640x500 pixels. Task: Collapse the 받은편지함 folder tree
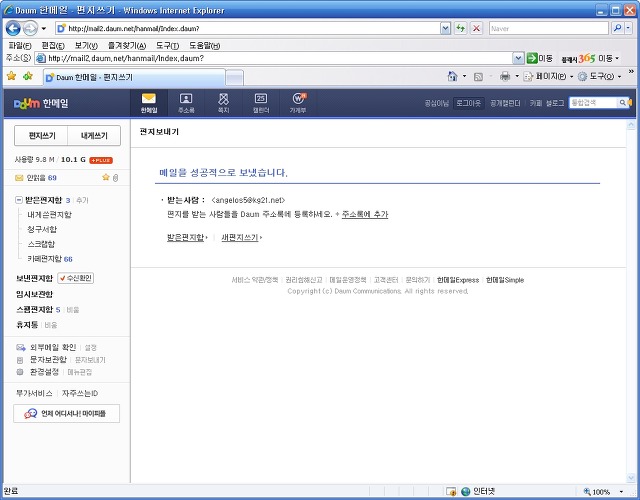tap(18, 200)
